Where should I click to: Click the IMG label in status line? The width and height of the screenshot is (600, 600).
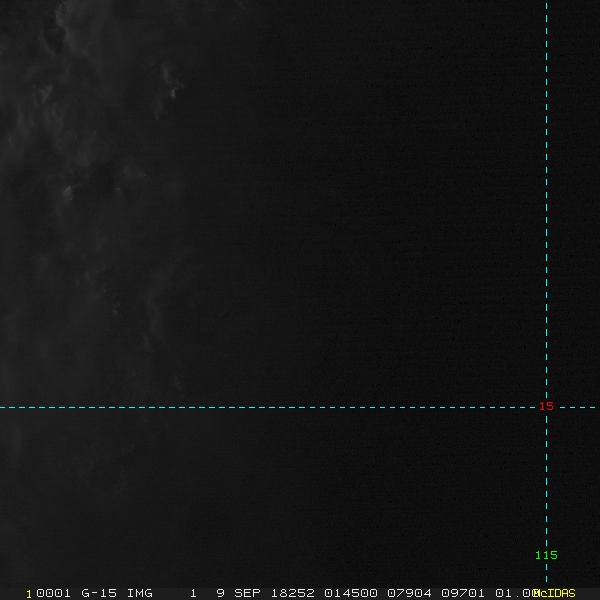click(140, 593)
